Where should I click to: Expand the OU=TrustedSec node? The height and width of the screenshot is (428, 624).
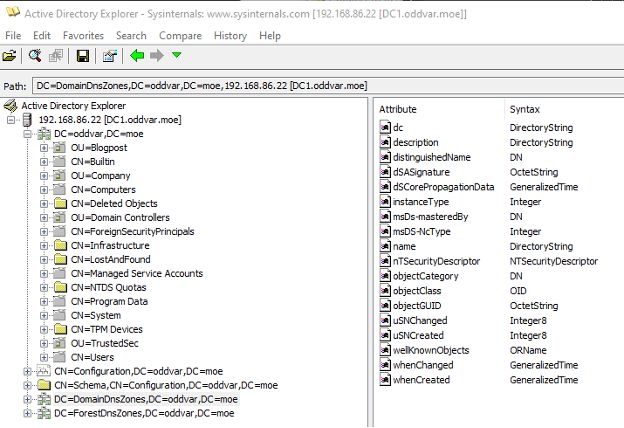coord(44,343)
